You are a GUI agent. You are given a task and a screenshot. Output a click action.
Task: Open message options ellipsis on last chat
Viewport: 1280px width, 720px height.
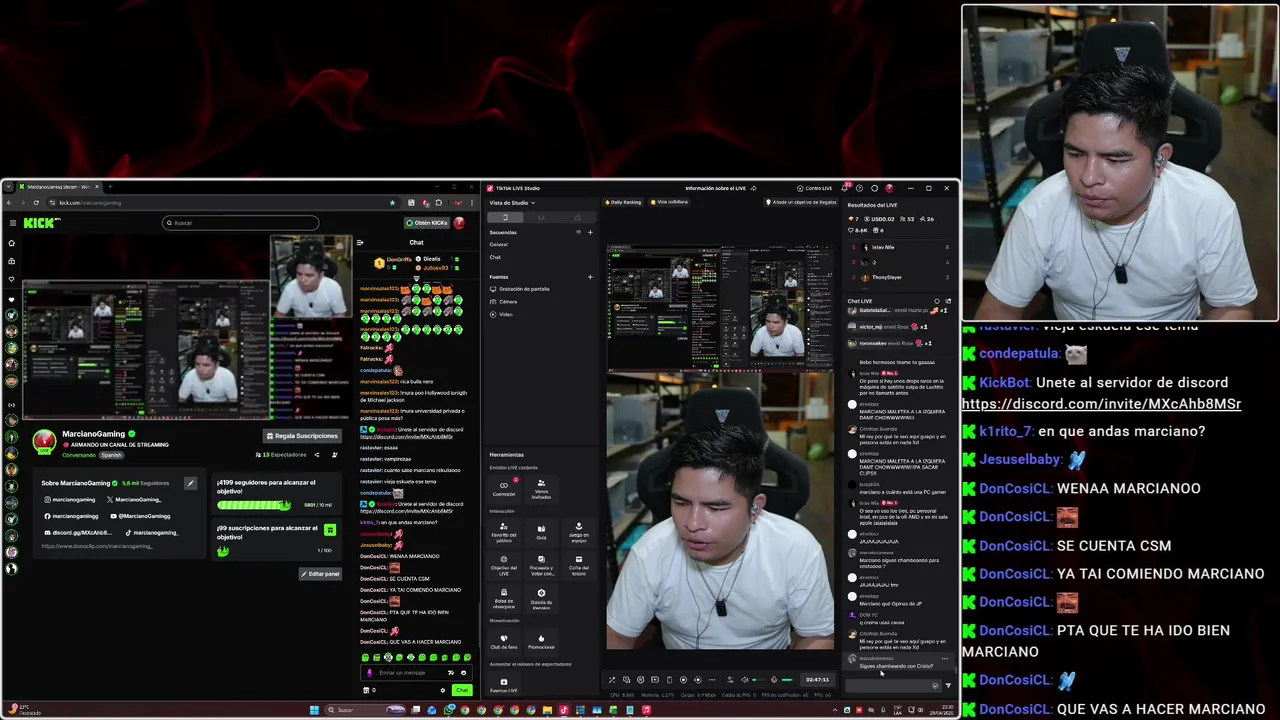pyautogui.click(x=945, y=659)
